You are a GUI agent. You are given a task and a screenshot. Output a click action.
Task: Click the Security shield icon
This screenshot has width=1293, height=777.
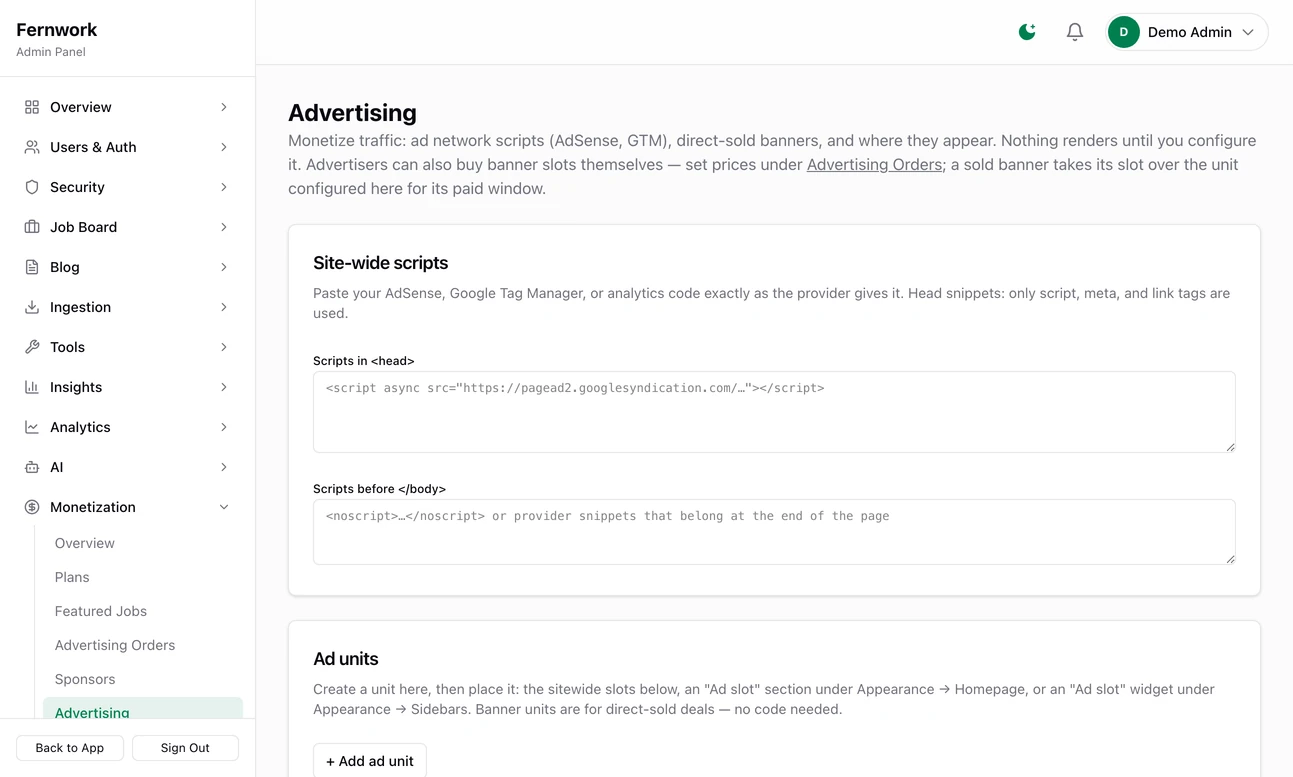(32, 187)
